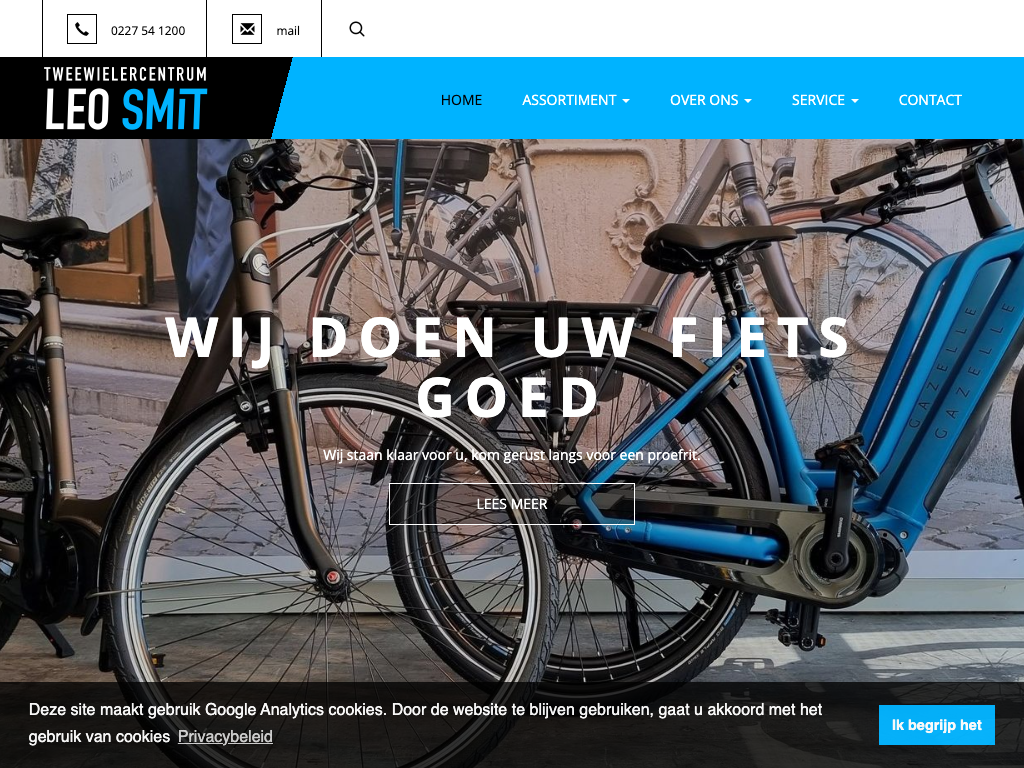Call phone number 0227 54 1200
This screenshot has height=768, width=1024.
coord(148,31)
